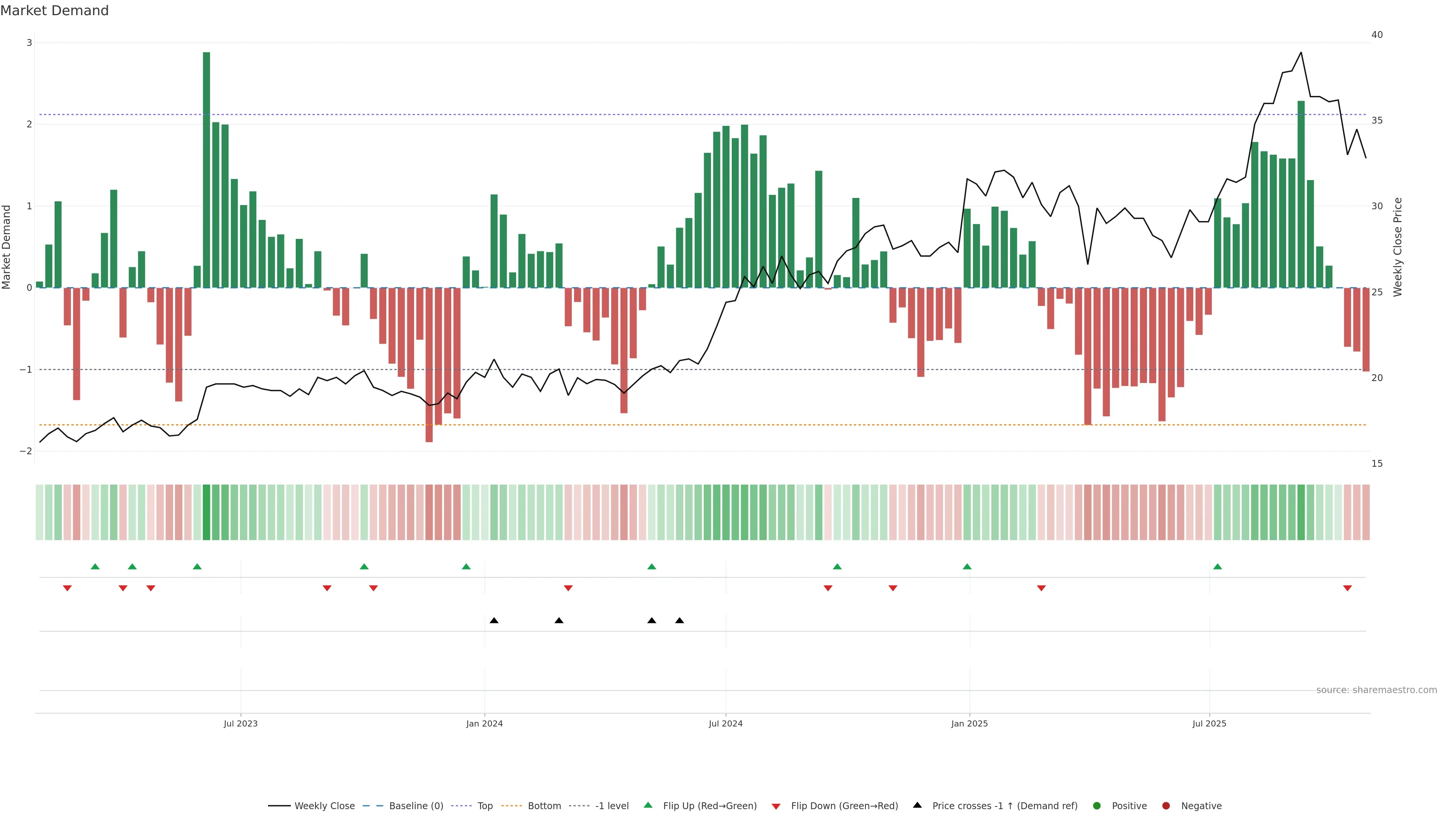Click the green Positive legend dot
1456x819 pixels.
pyautogui.click(x=1097, y=806)
